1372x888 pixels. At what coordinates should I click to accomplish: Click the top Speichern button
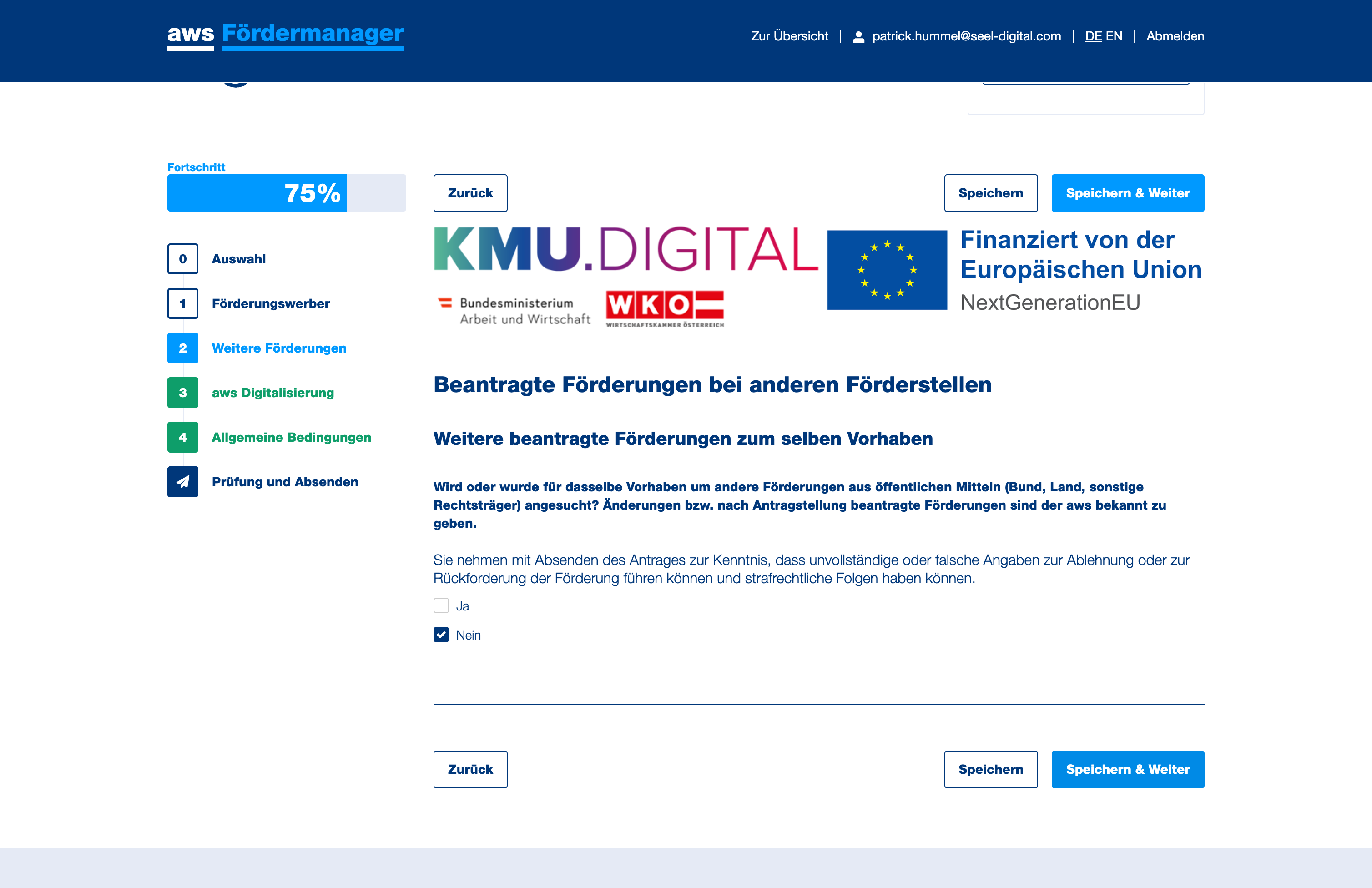pyautogui.click(x=991, y=193)
